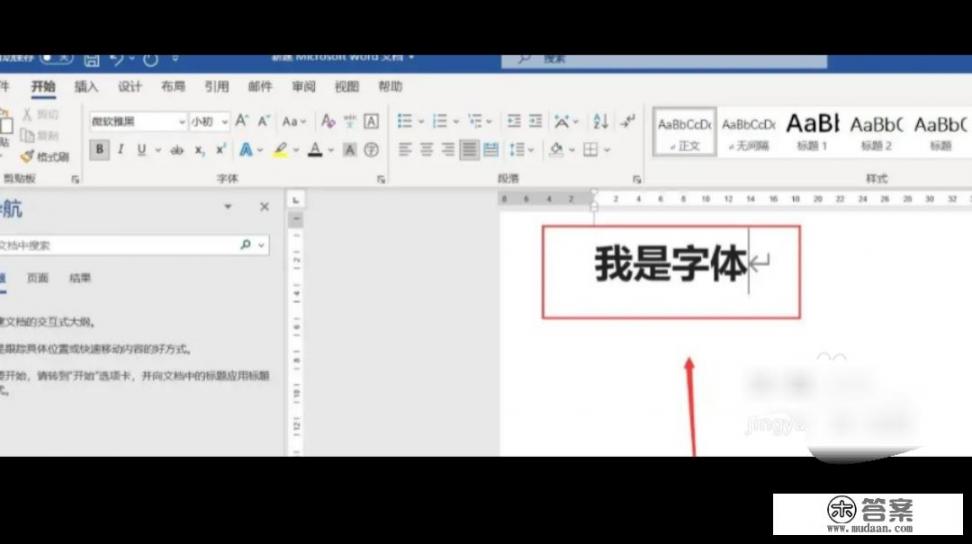Toggle Character Shading icon
The width and height of the screenshot is (972, 544).
click(350, 150)
